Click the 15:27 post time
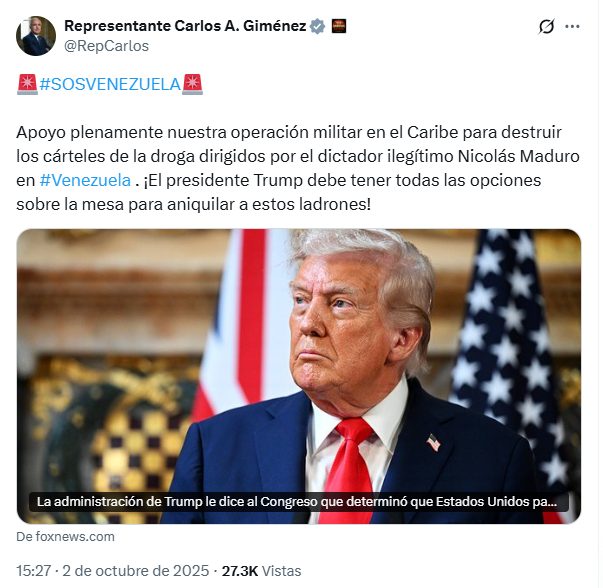The width and height of the screenshot is (603, 588). point(33,571)
